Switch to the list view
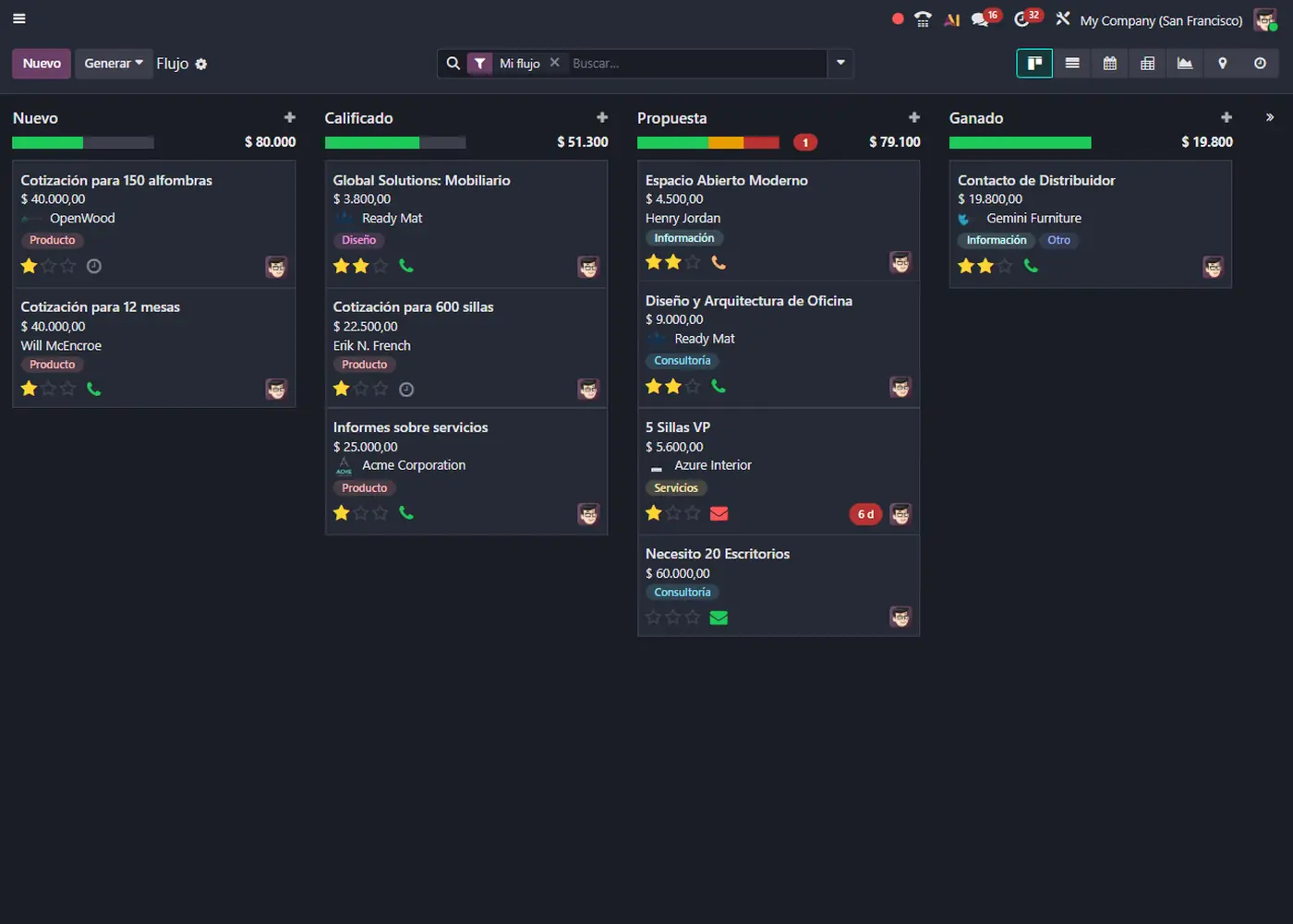1293x924 pixels. 1072,64
